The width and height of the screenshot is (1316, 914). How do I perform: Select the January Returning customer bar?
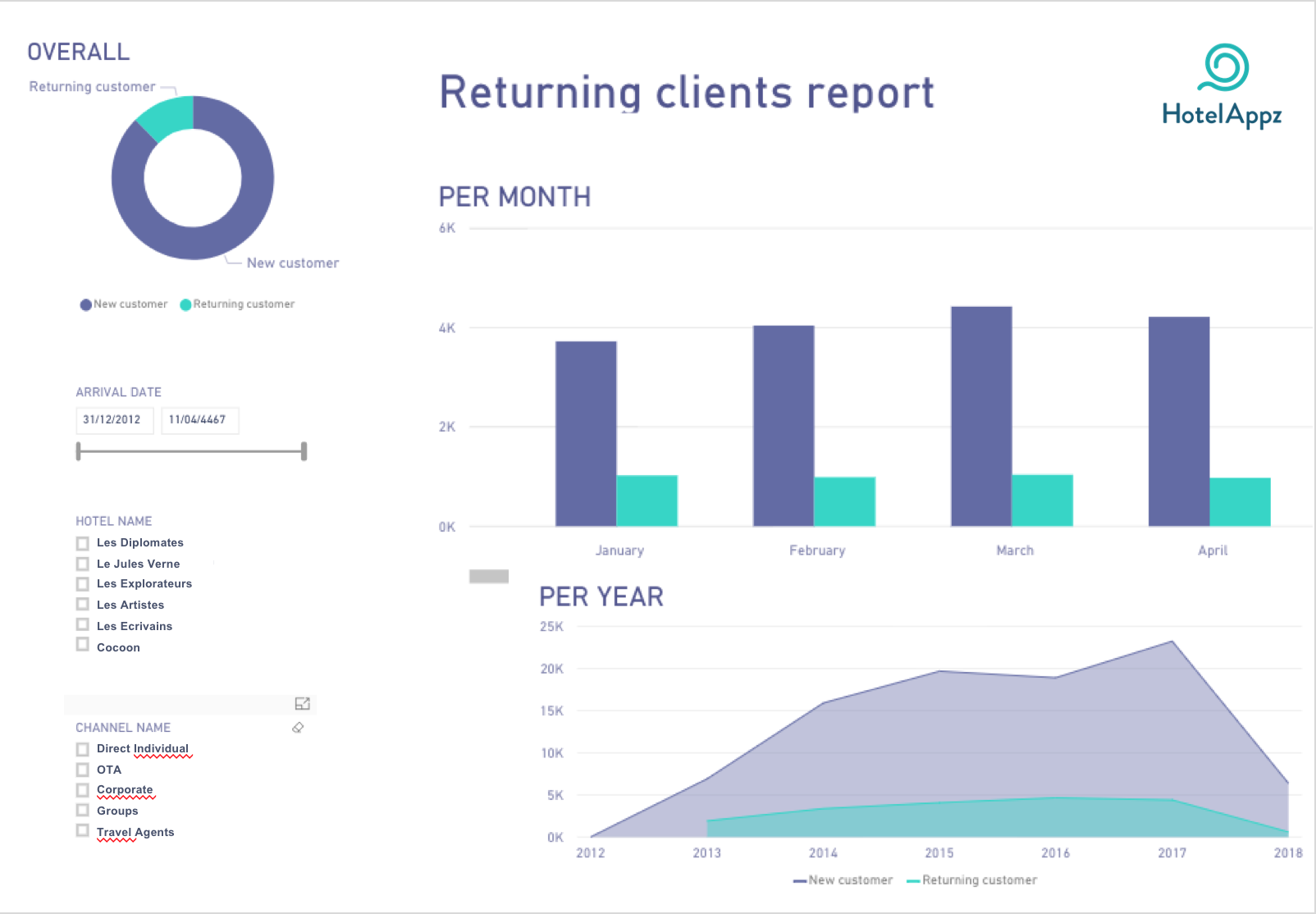647,500
